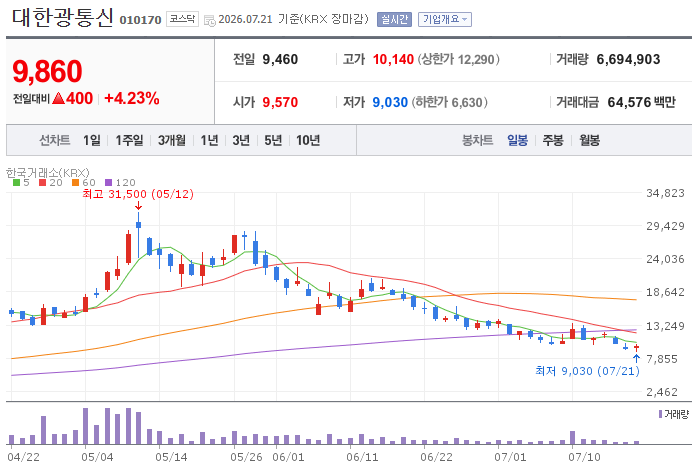
Task: Click the +4.23% change rate
Action: pos(132,98)
